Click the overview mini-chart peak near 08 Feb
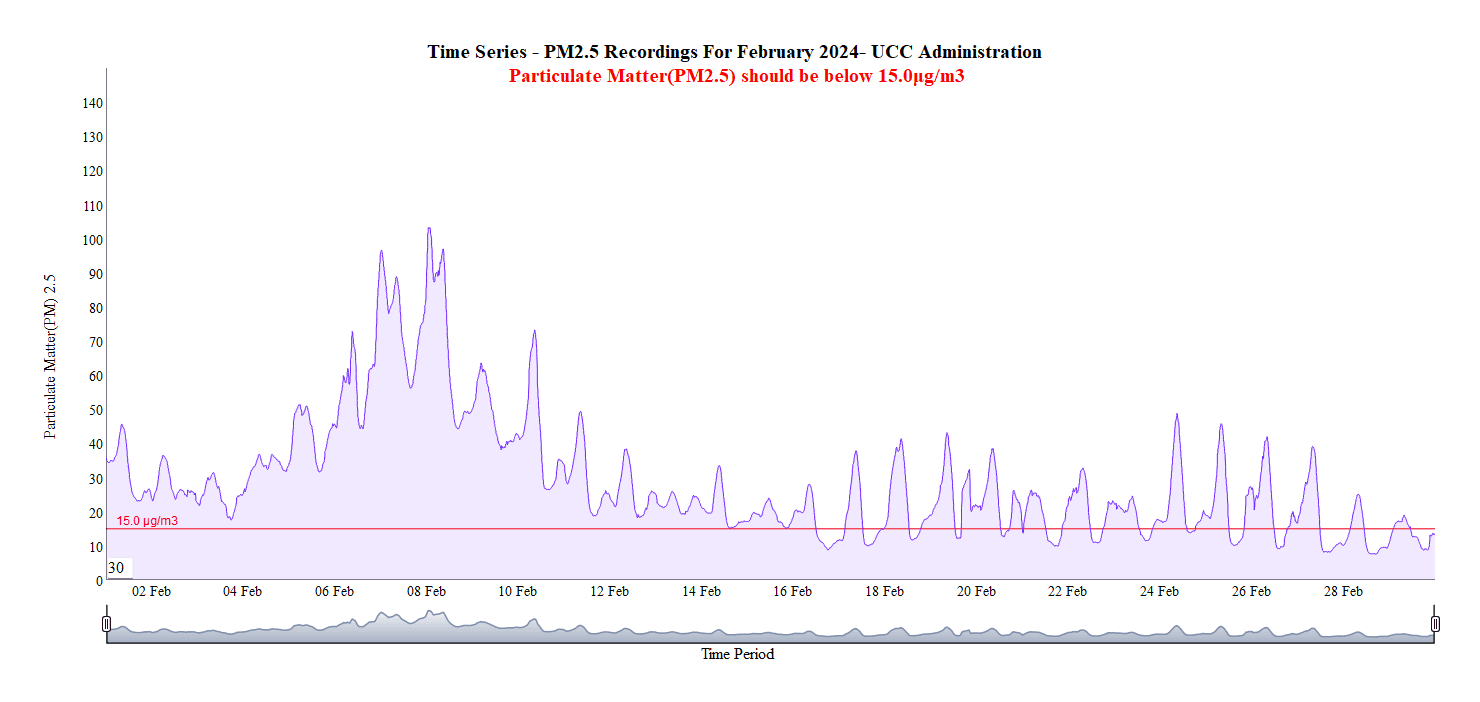The width and height of the screenshot is (1480, 702). [x=429, y=612]
